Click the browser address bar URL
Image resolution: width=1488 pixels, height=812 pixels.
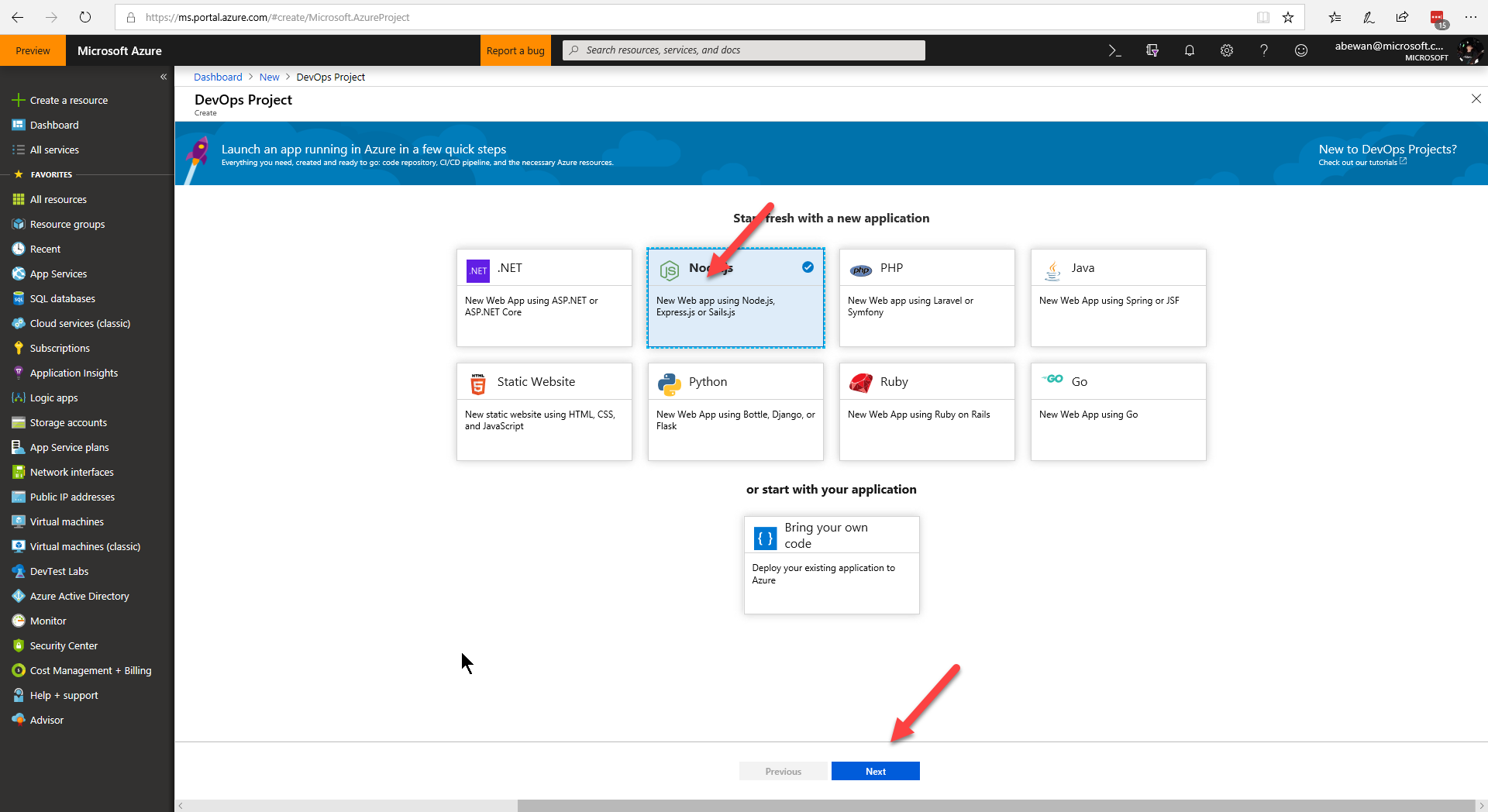coord(277,17)
